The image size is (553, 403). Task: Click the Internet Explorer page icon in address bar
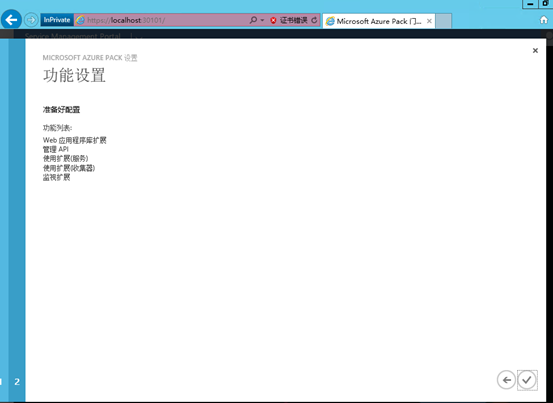point(80,20)
